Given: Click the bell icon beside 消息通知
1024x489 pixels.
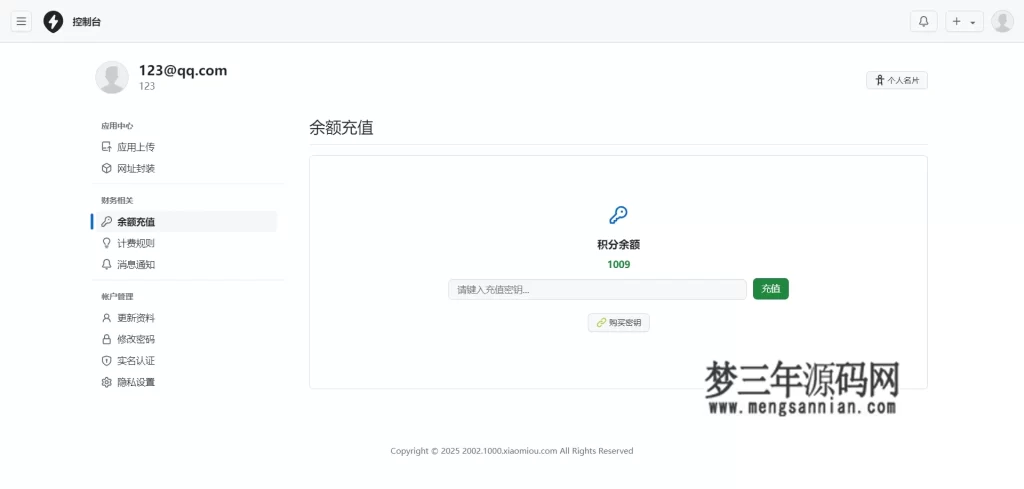Looking at the screenshot, I should pos(106,264).
